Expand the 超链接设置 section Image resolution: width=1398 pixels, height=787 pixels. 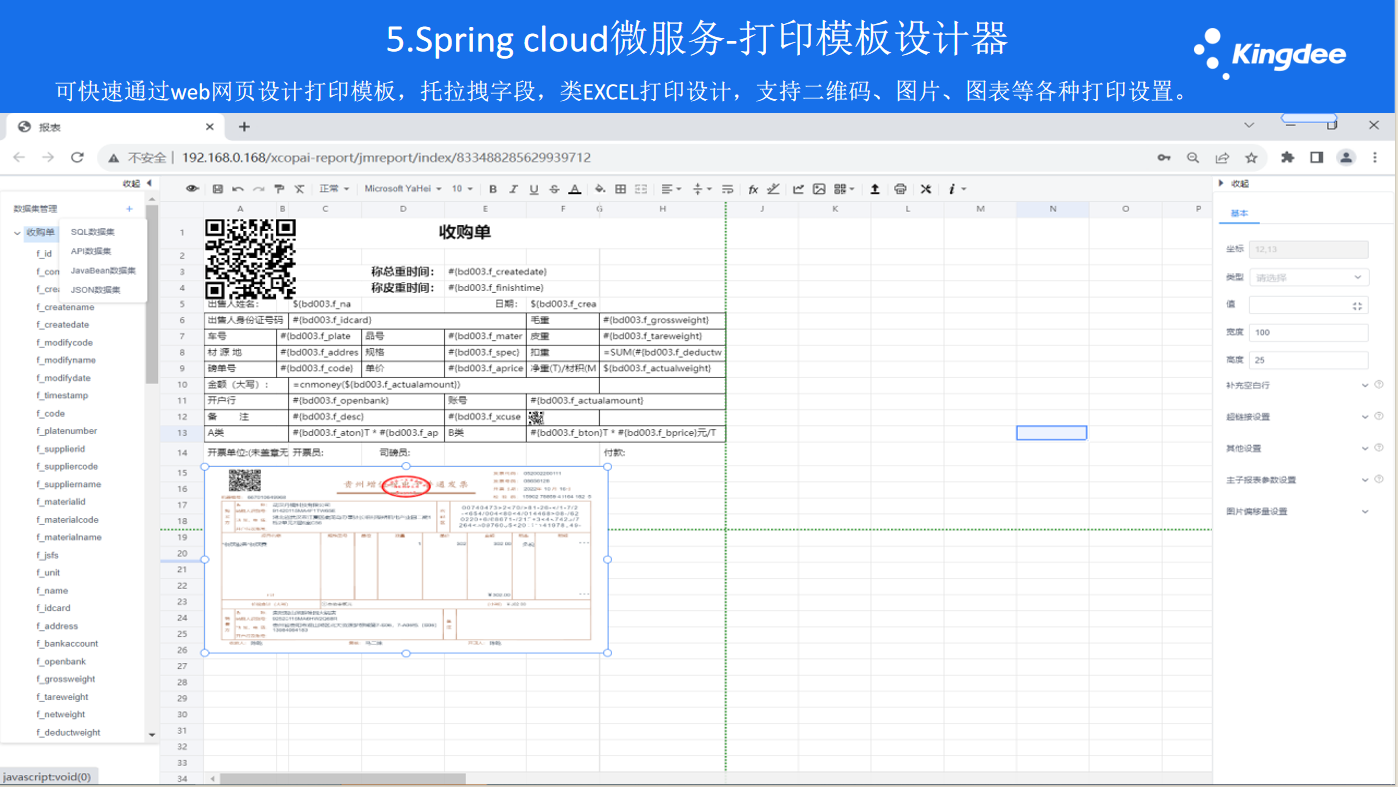(1365, 417)
